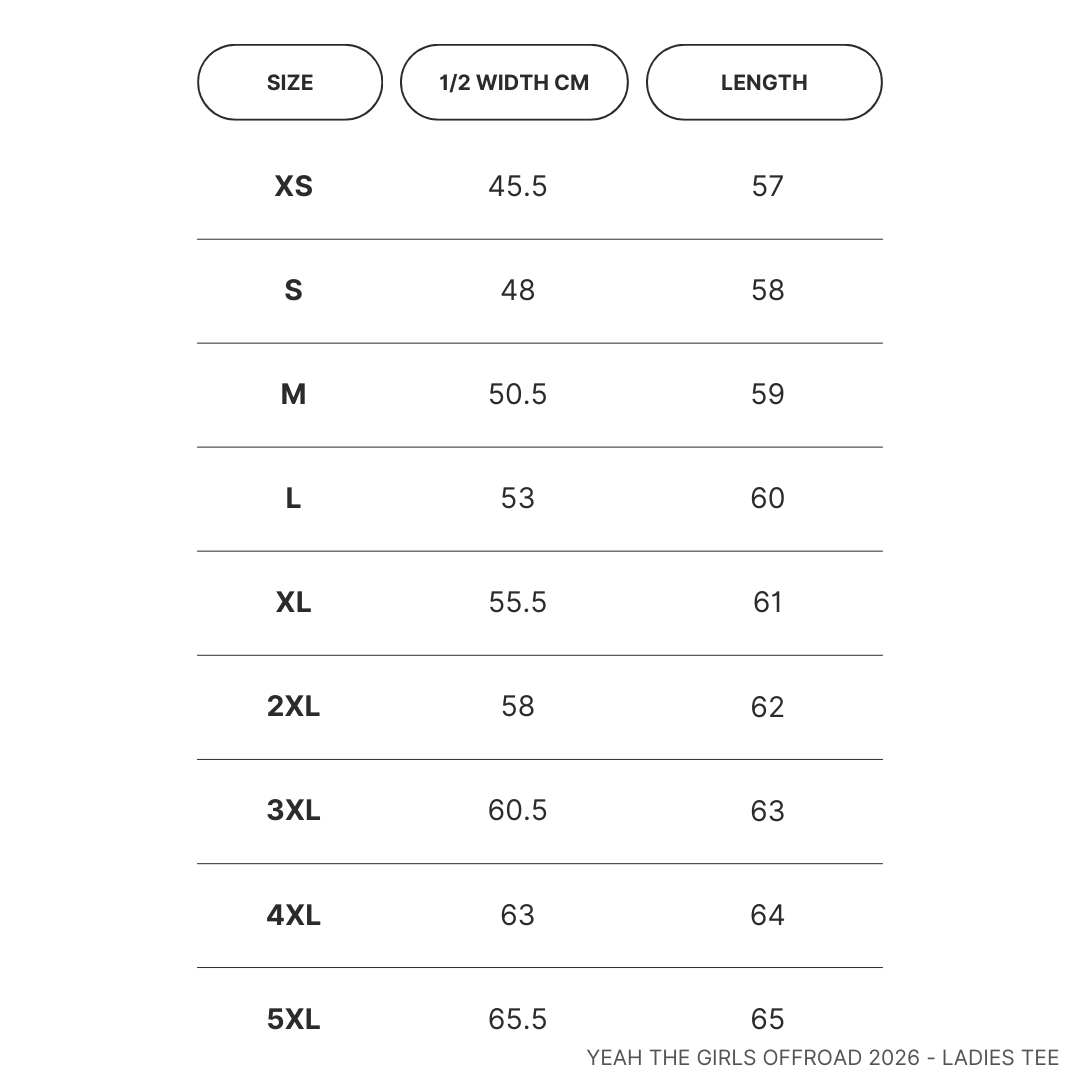Select the S size row label
Image resolution: width=1080 pixels, height=1080 pixels.
point(293,290)
